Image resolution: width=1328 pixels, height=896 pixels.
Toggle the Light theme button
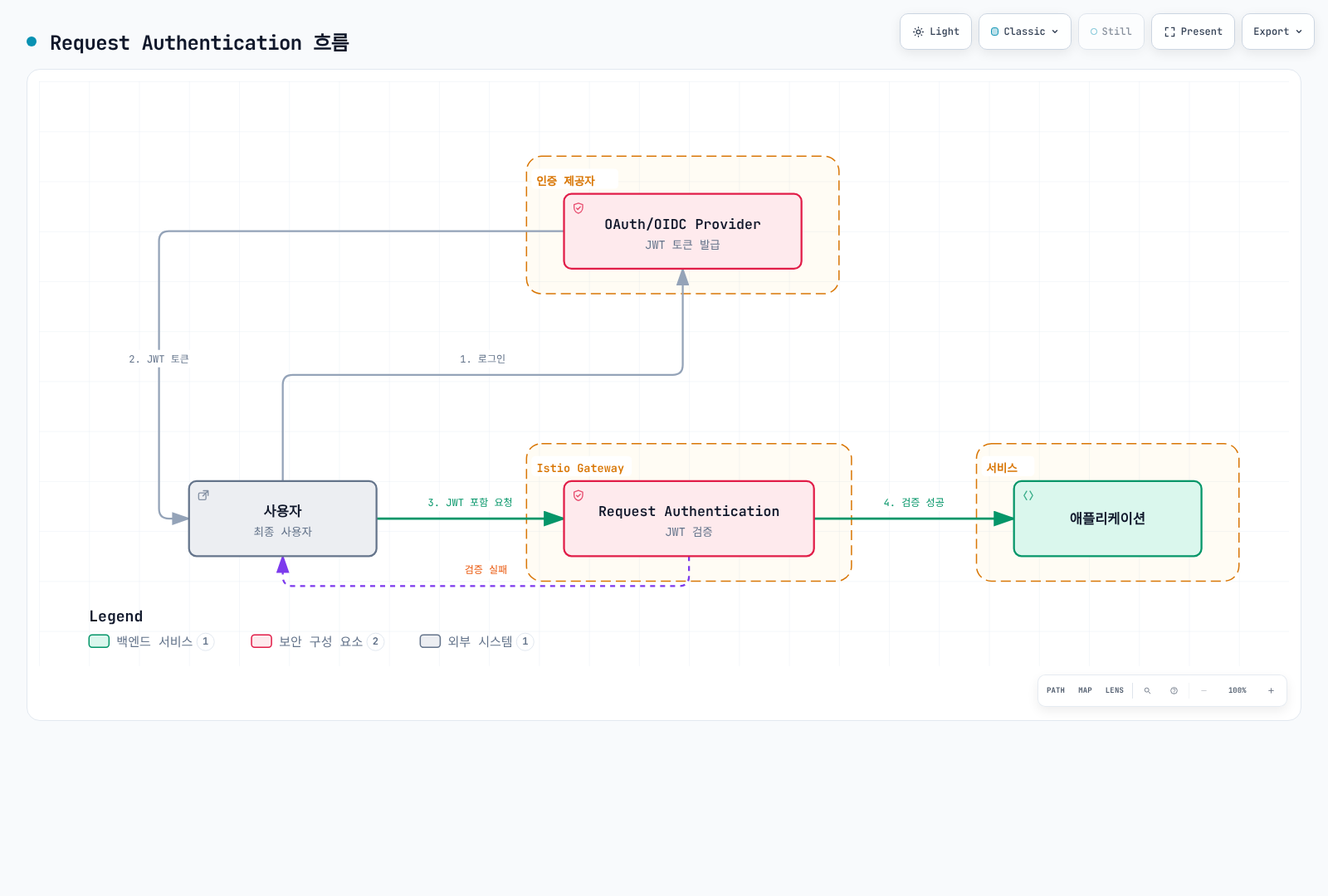pyautogui.click(x=935, y=32)
